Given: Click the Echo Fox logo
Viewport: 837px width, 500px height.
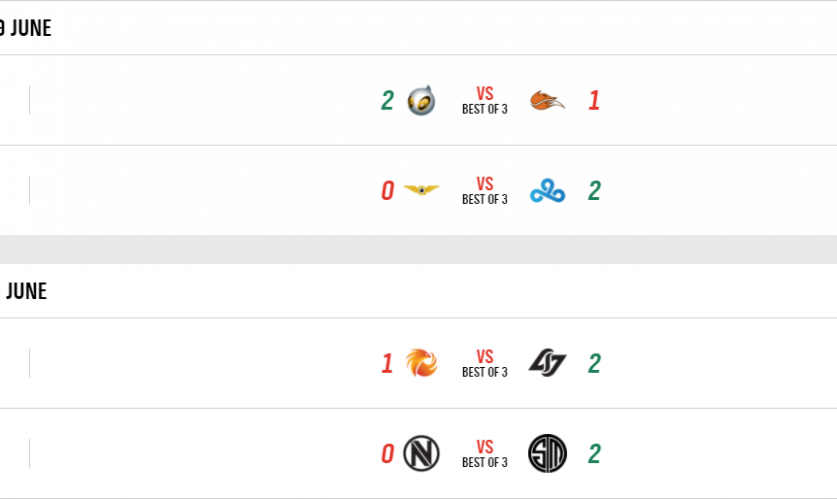Looking at the screenshot, I should pyautogui.click(x=547, y=101).
